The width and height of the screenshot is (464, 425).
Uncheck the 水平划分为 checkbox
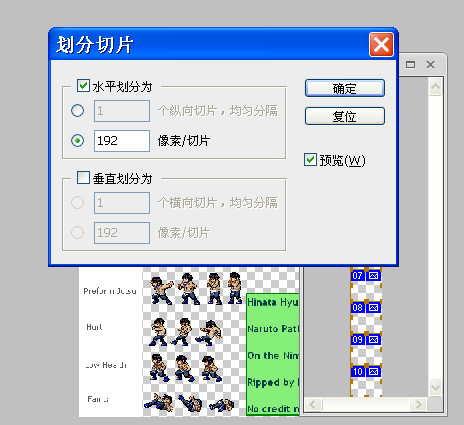tap(83, 86)
